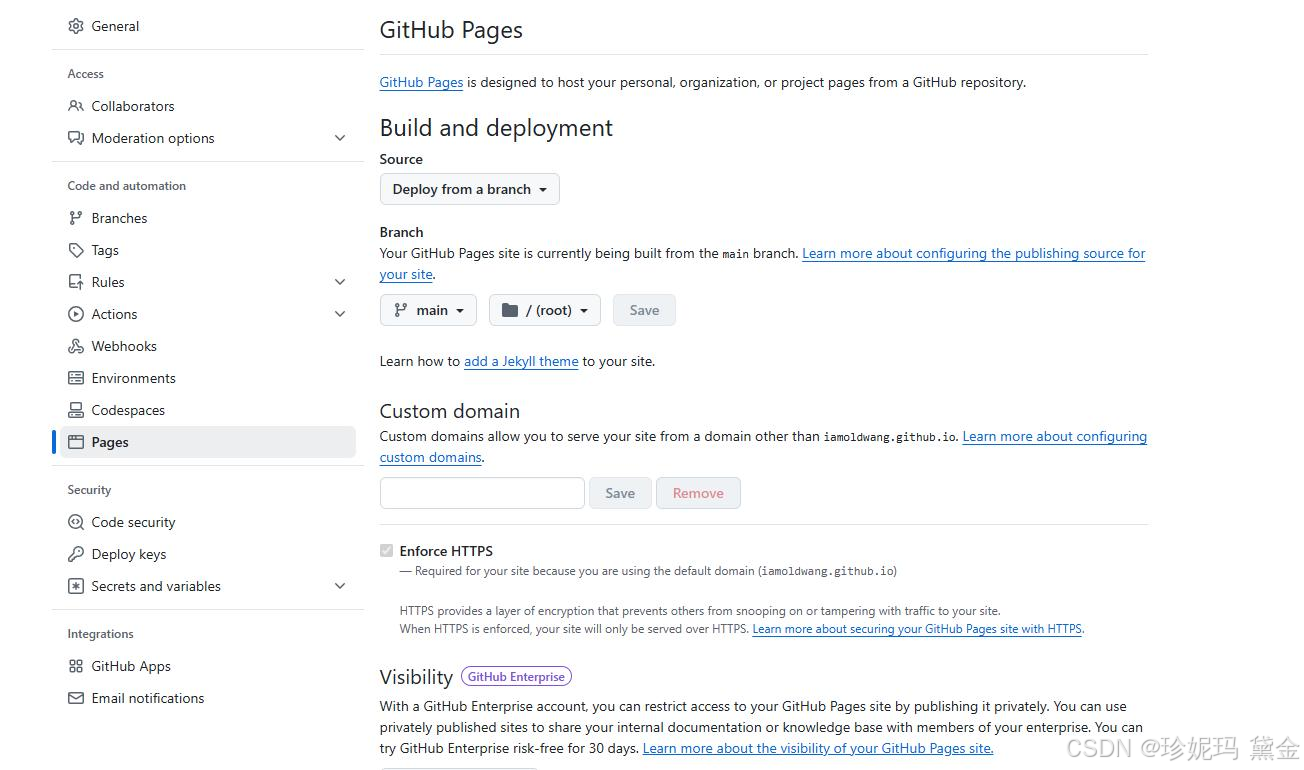Expand the Rules submenu chevron

(340, 282)
